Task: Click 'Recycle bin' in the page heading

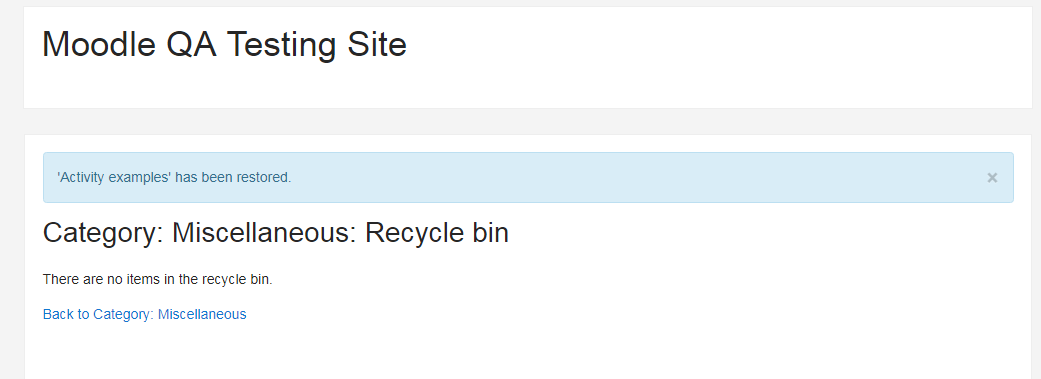Action: point(437,233)
